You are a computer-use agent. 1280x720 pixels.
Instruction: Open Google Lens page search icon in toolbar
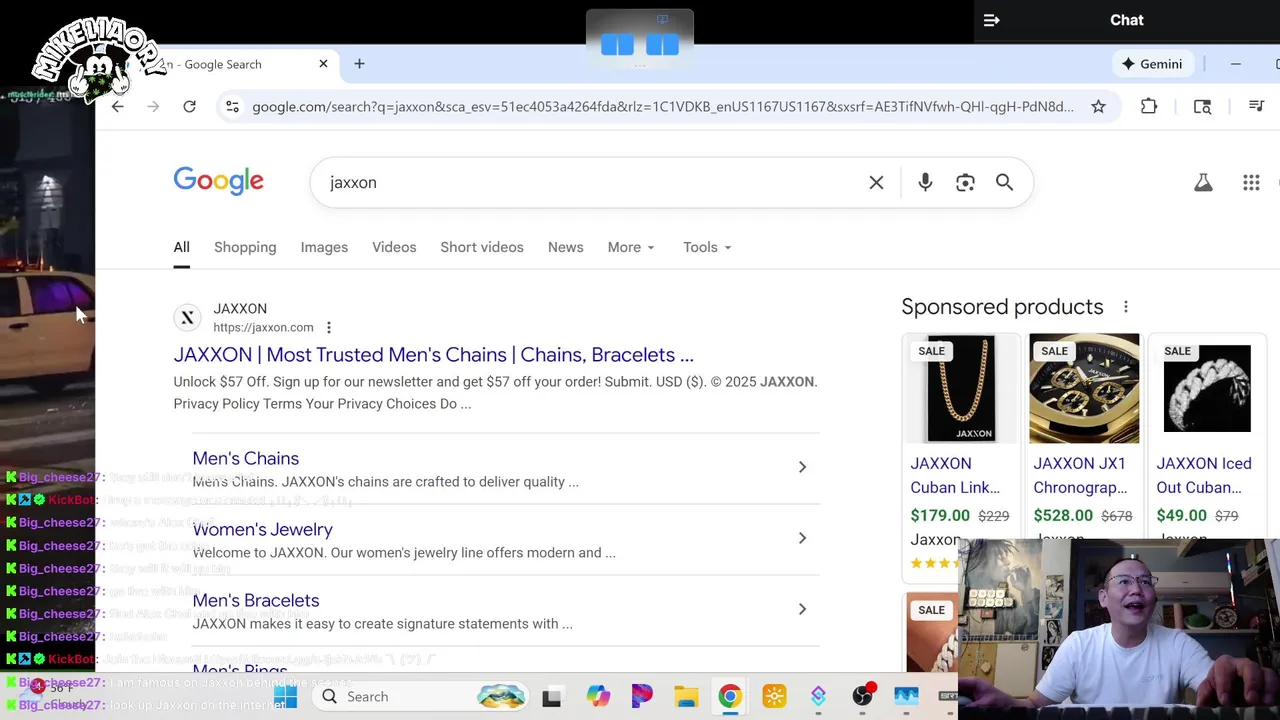pyautogui.click(x=1202, y=106)
